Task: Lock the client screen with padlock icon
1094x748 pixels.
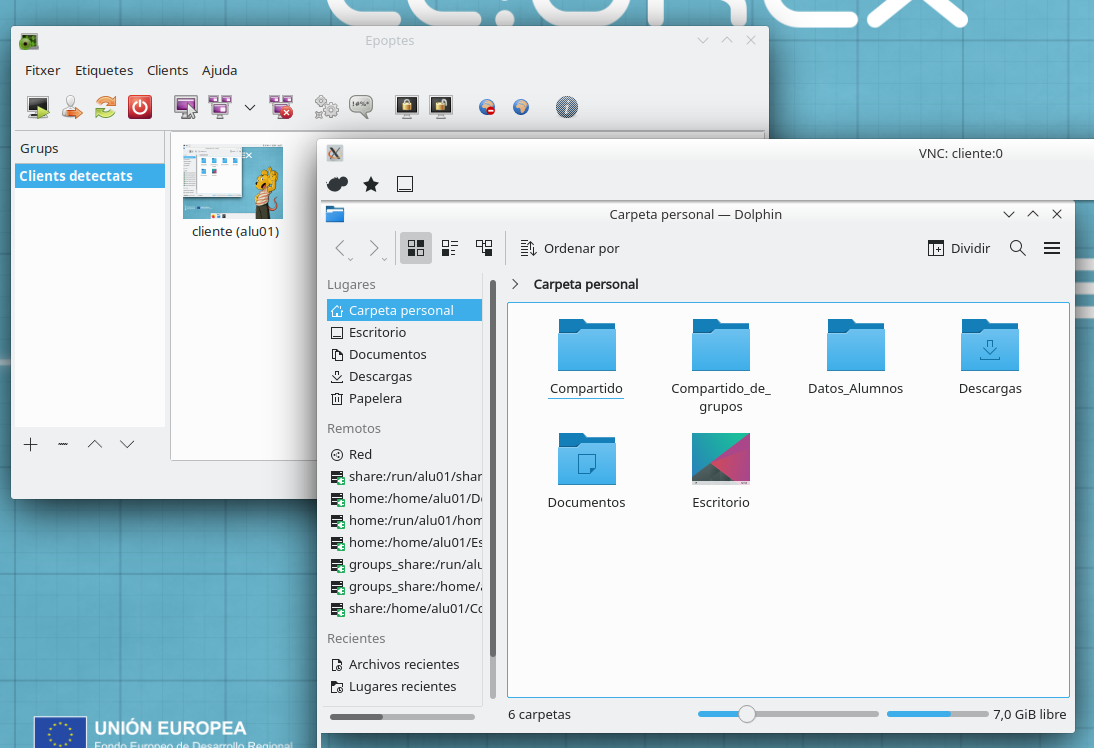Action: point(406,106)
